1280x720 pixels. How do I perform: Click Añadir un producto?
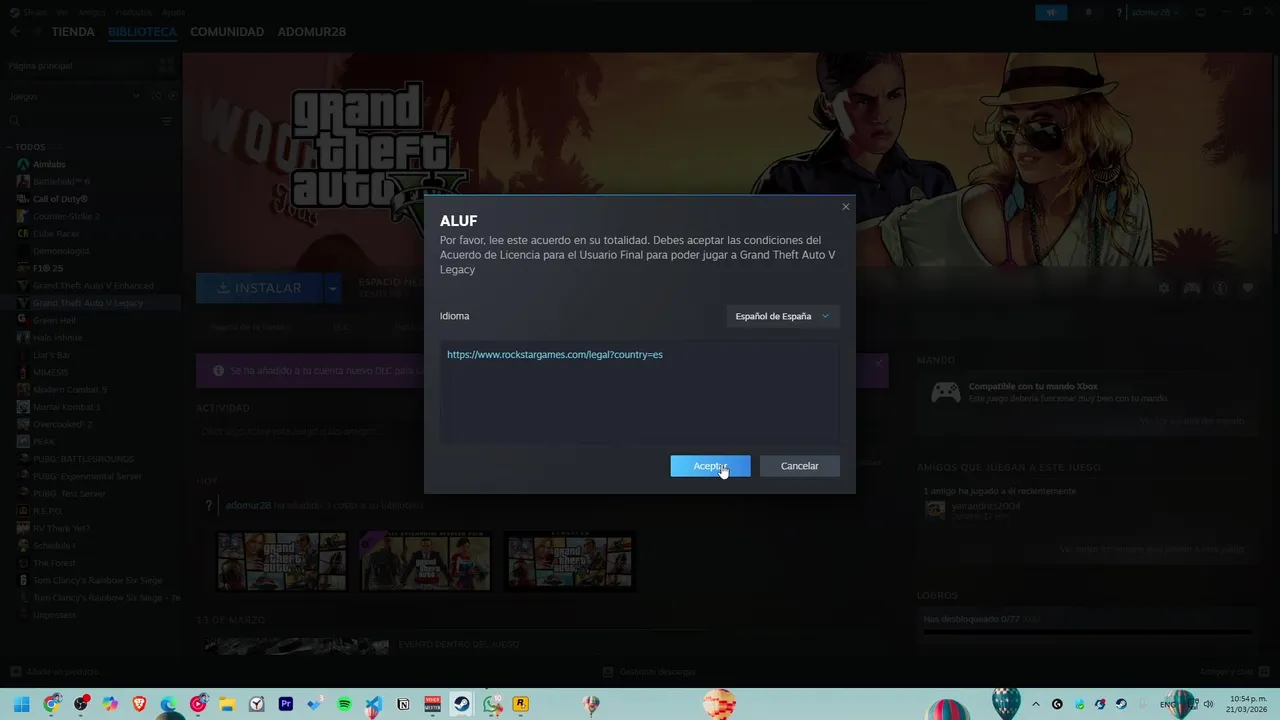55,672
